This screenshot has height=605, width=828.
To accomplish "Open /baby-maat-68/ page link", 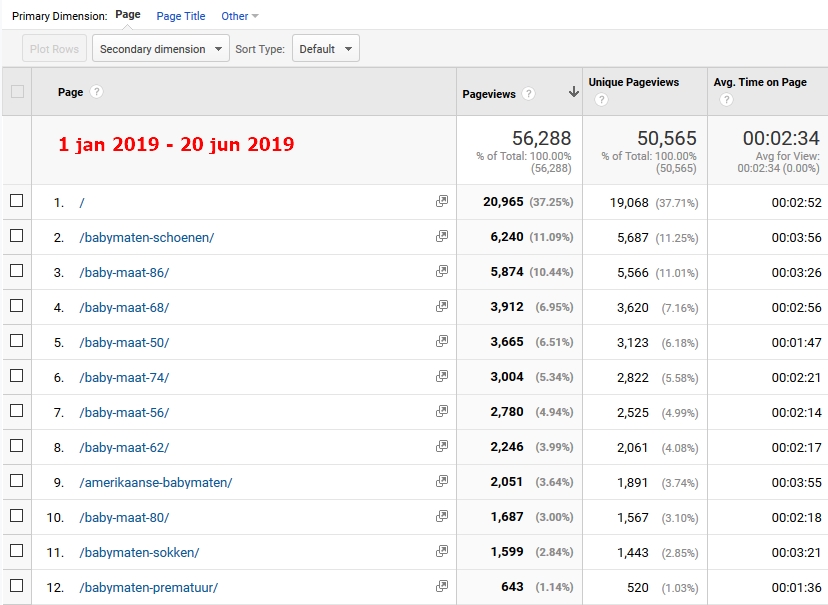I will (x=124, y=307).
